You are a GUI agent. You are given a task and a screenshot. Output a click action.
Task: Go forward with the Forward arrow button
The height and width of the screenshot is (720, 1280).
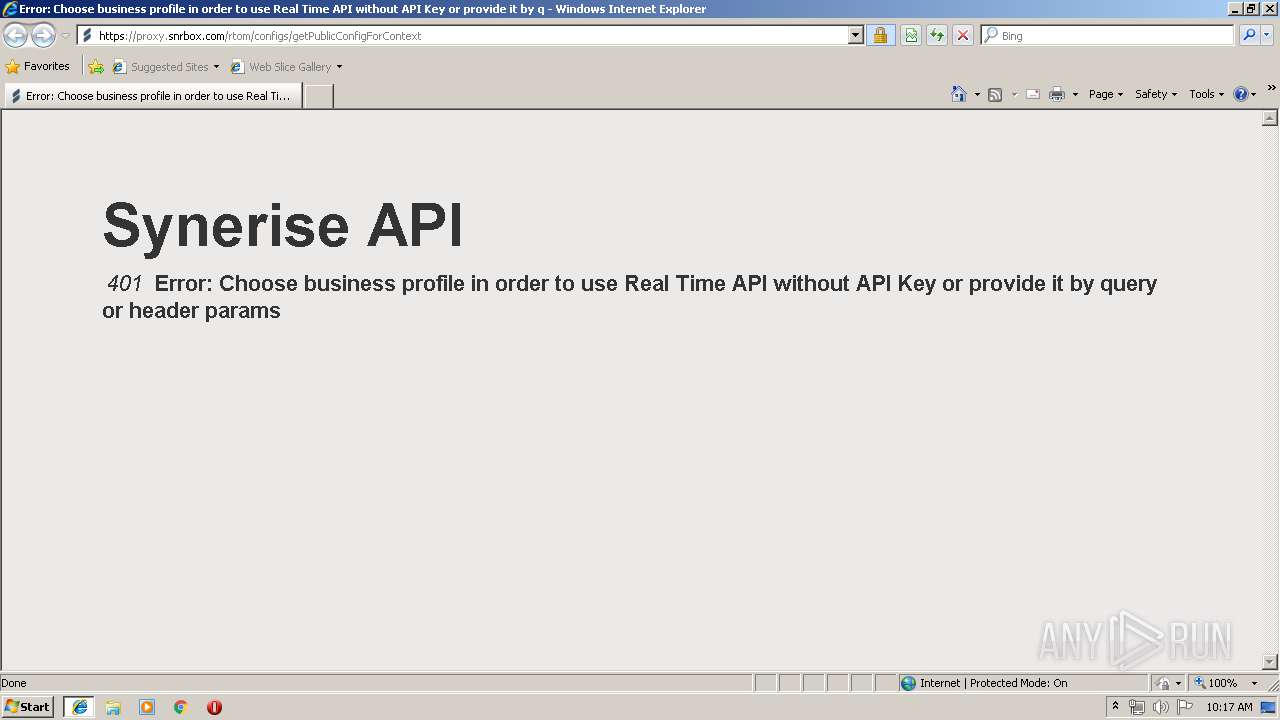pyautogui.click(x=43, y=36)
